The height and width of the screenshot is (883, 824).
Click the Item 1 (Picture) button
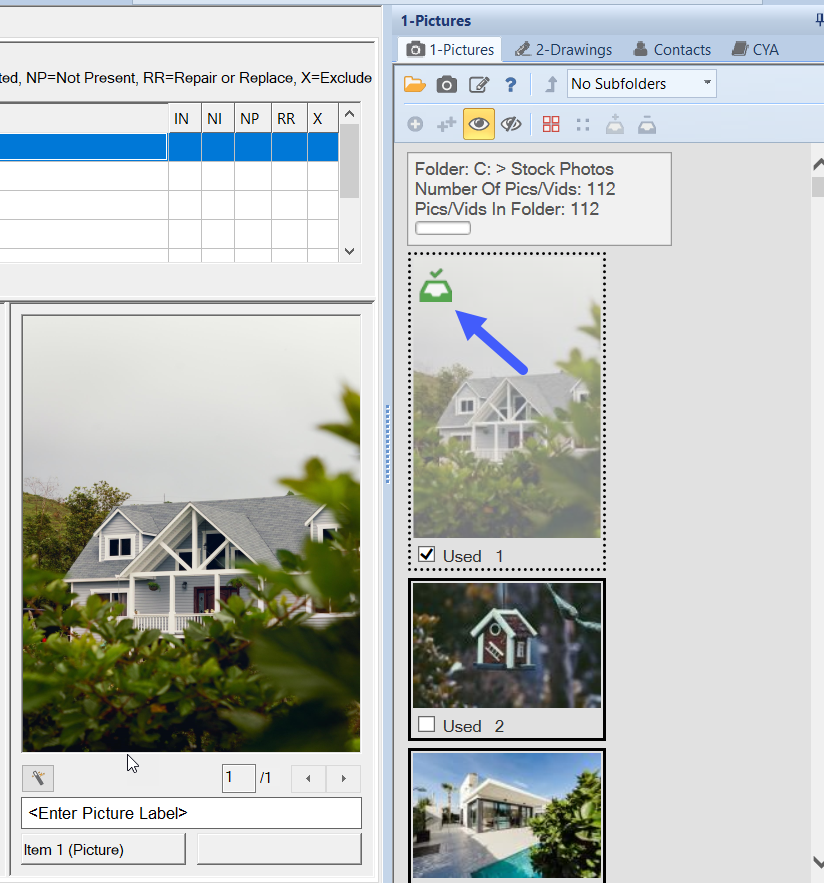point(103,849)
